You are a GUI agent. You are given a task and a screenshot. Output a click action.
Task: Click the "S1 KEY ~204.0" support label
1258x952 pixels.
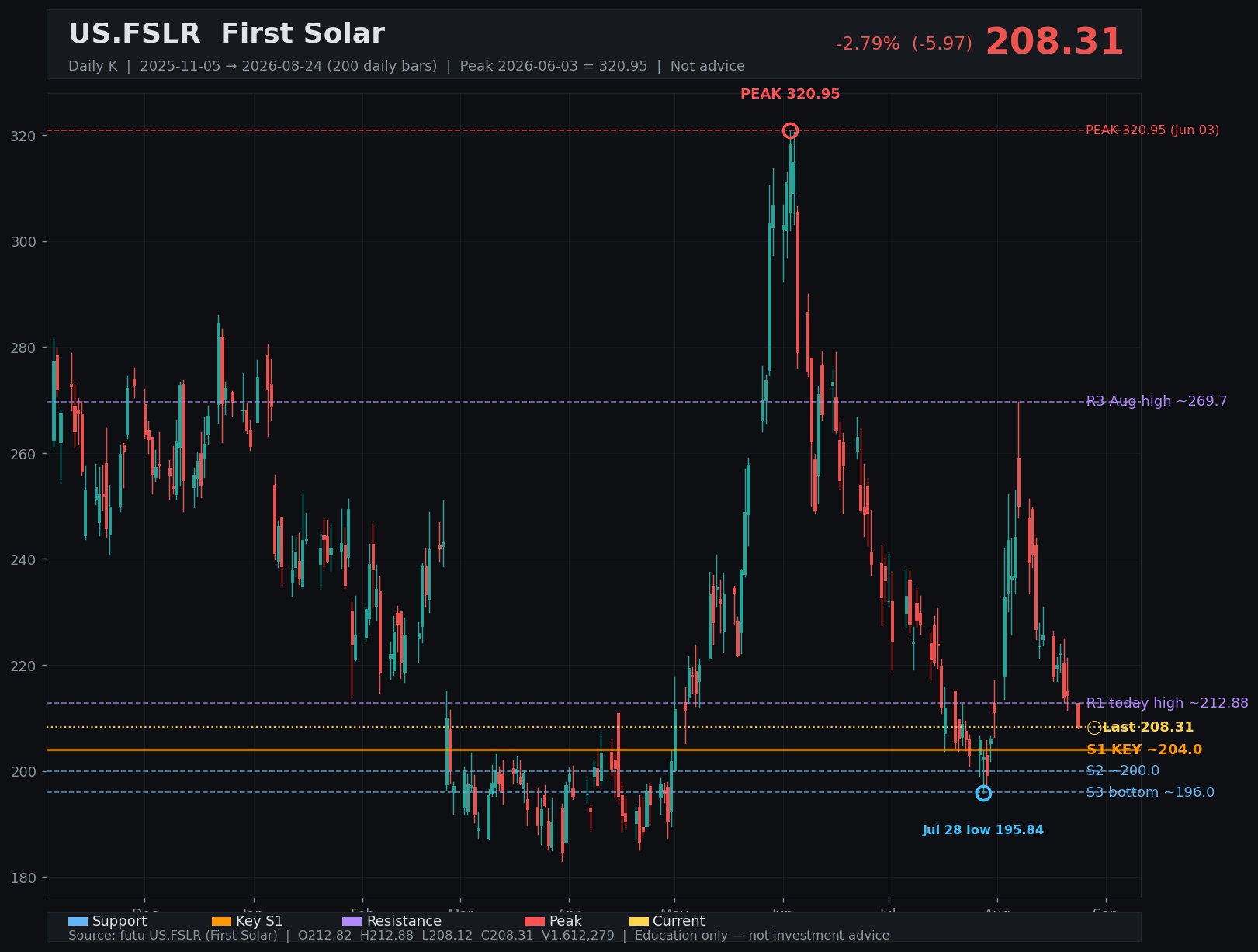coord(1145,749)
